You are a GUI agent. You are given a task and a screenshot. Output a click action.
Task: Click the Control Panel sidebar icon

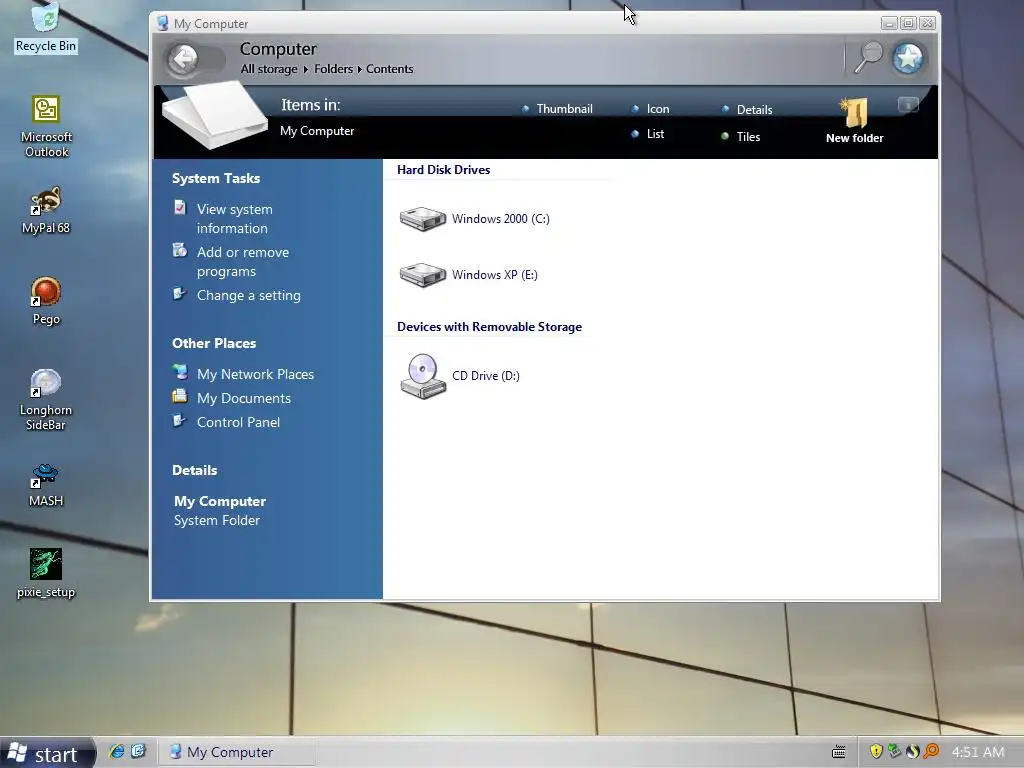(x=180, y=421)
